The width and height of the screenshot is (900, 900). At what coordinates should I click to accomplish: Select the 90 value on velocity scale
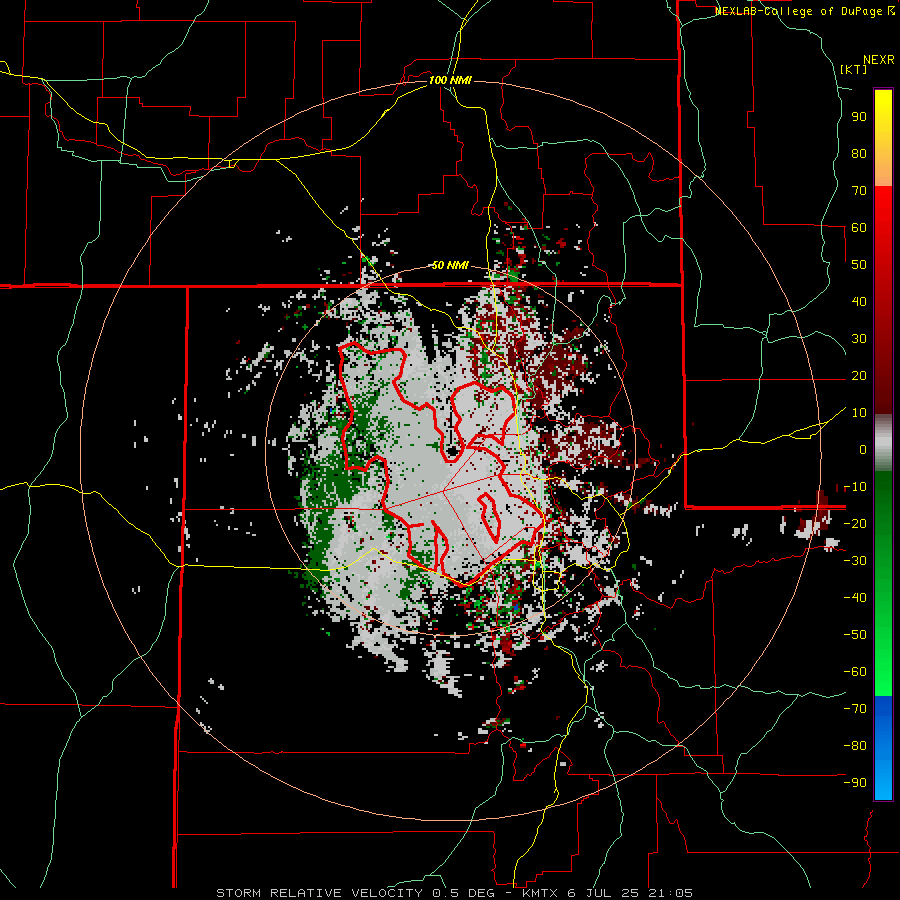(859, 117)
